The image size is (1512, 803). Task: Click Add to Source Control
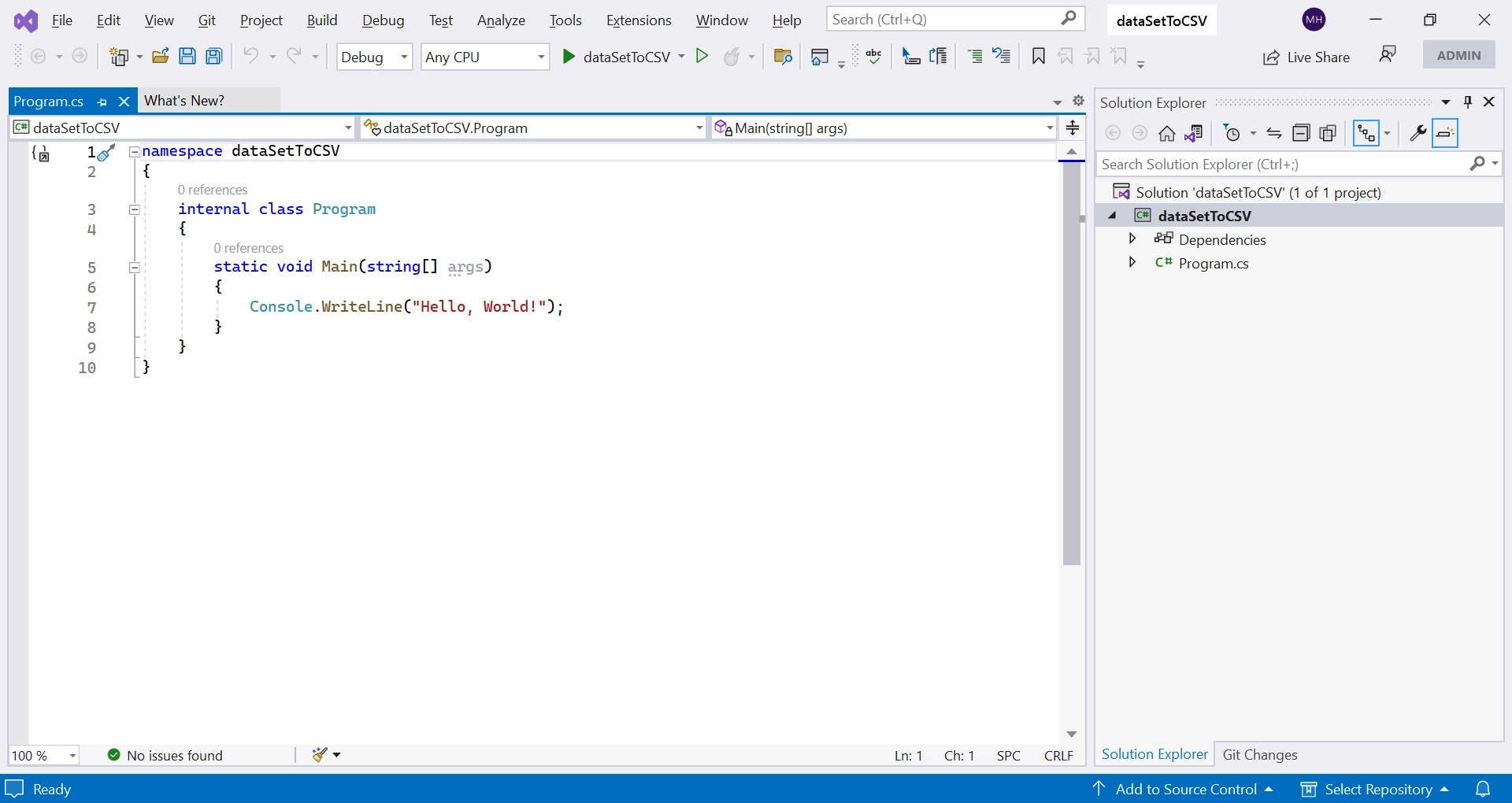pyautogui.click(x=1185, y=789)
